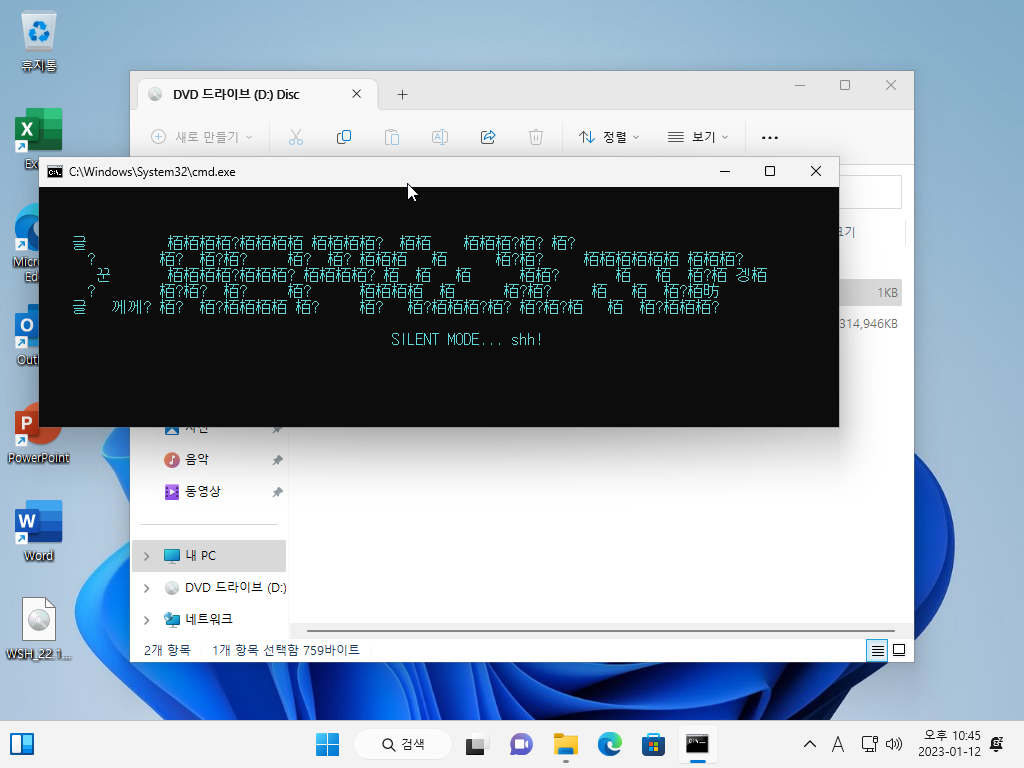This screenshot has height=768, width=1024.
Task: Minimize the cmd.exe window
Action: pyautogui.click(x=724, y=171)
